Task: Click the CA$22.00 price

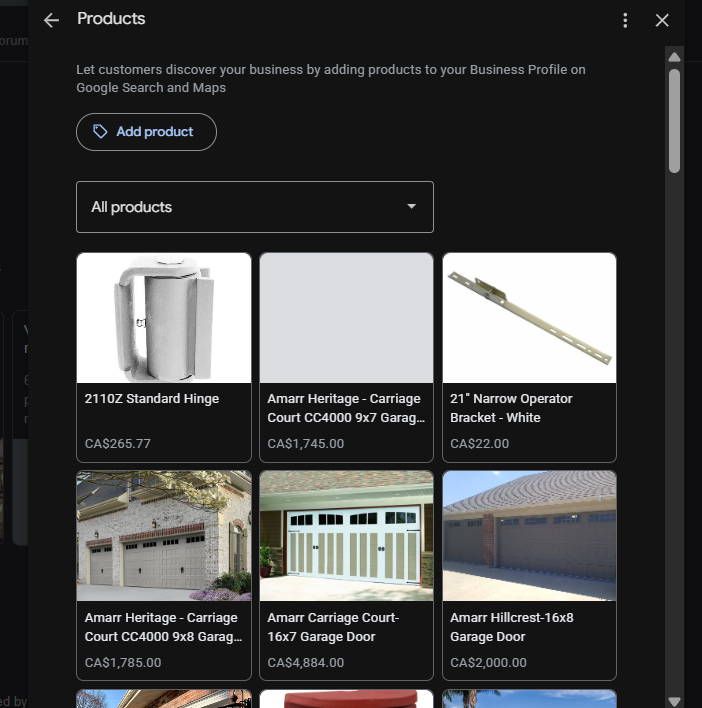Action: coord(479,443)
